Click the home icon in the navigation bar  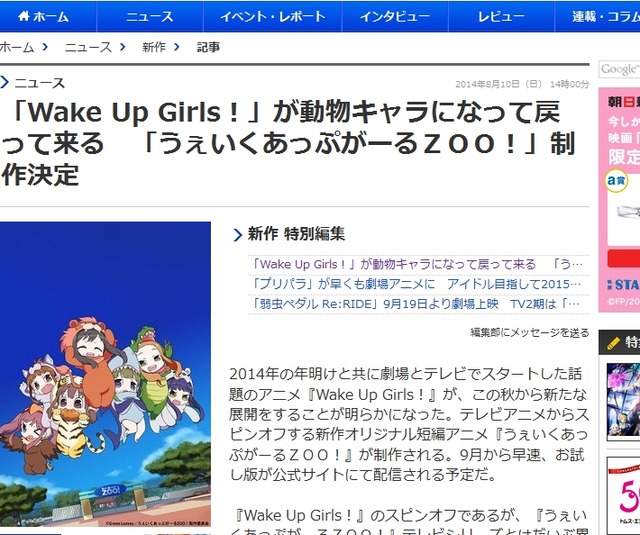[24, 16]
